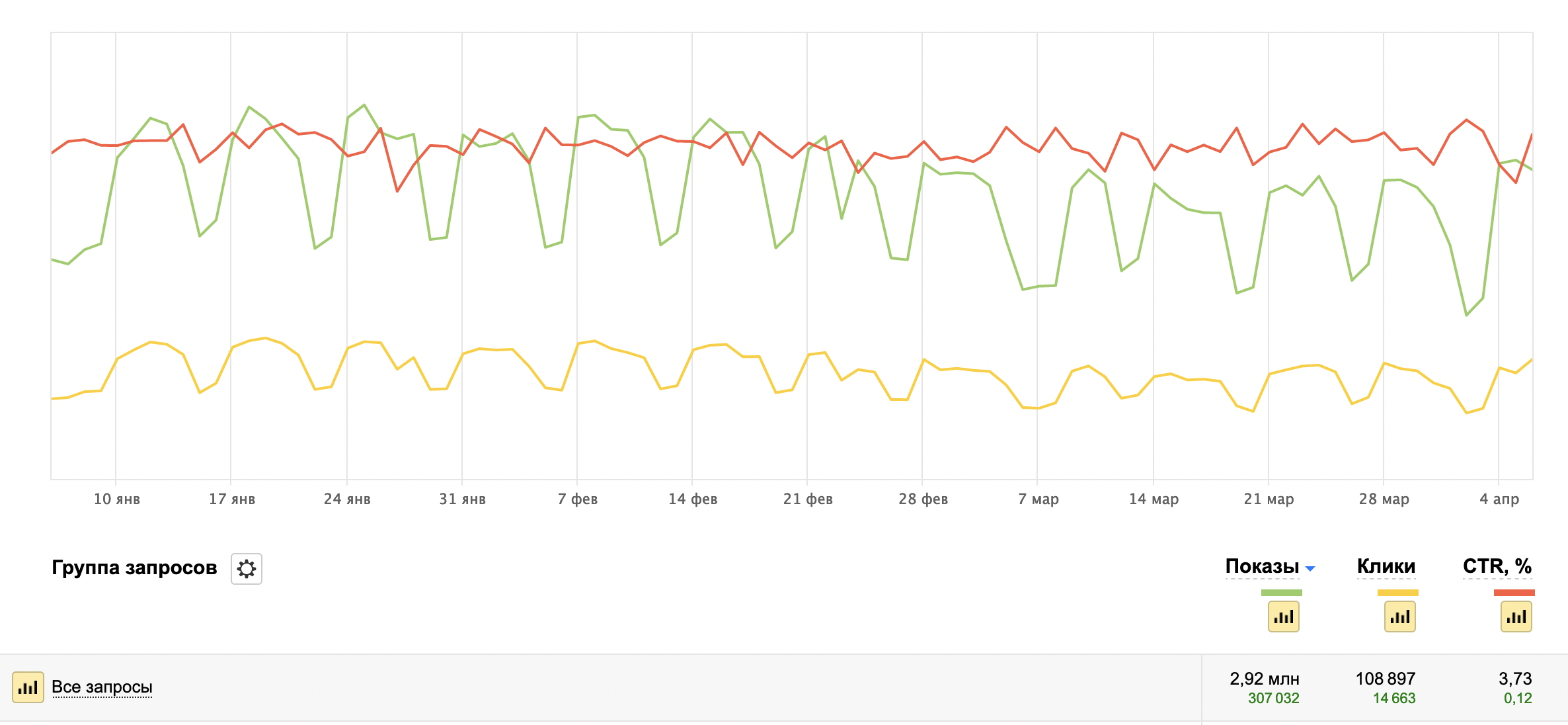Open settings gear next to Группа запросов
The height and width of the screenshot is (725, 1568).
(247, 569)
